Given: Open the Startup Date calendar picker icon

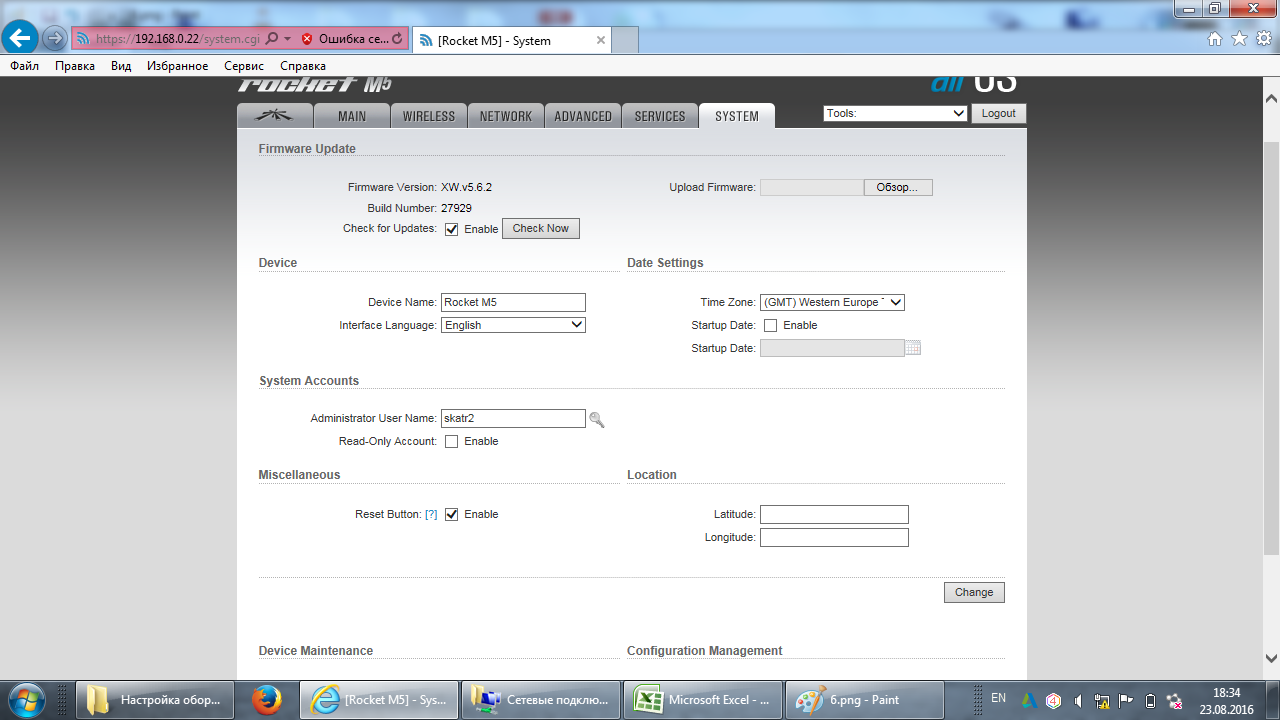Looking at the screenshot, I should (x=913, y=348).
